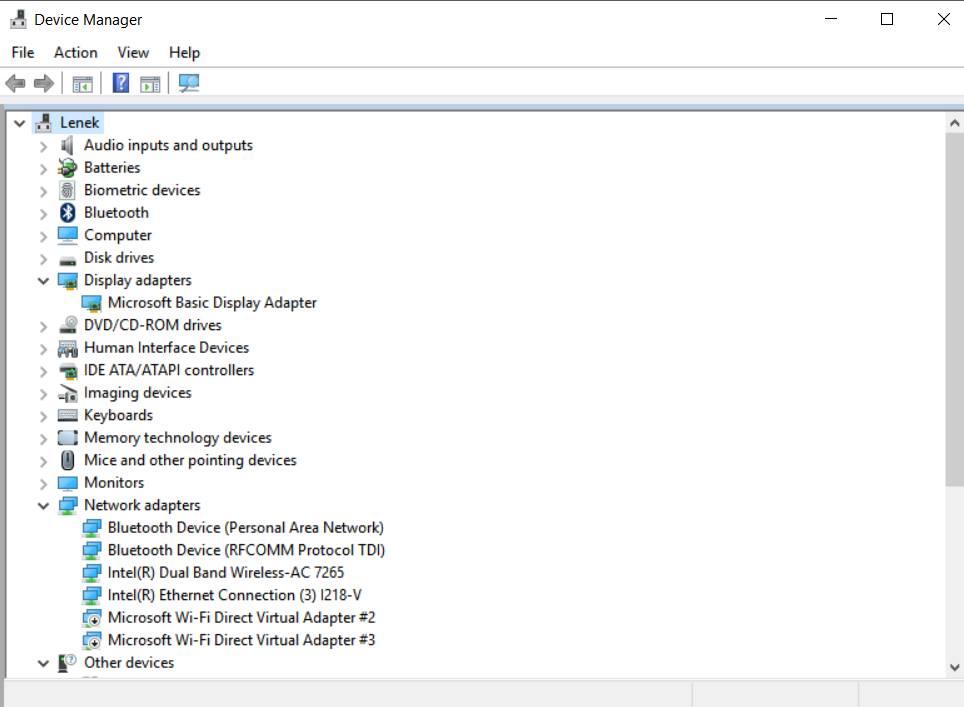Click the Other devices category icon
This screenshot has width=964, height=707.
click(67, 663)
